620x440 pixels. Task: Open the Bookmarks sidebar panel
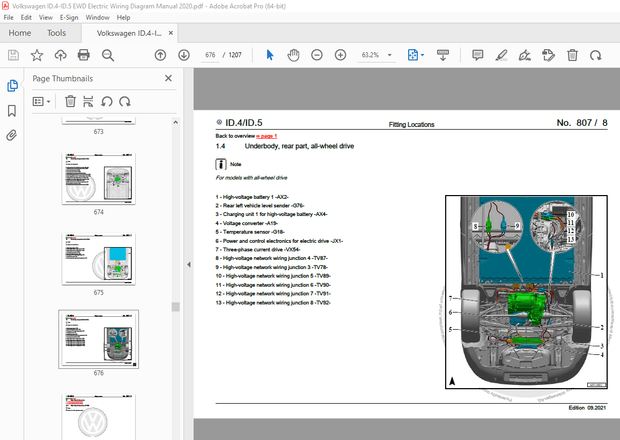pos(12,111)
